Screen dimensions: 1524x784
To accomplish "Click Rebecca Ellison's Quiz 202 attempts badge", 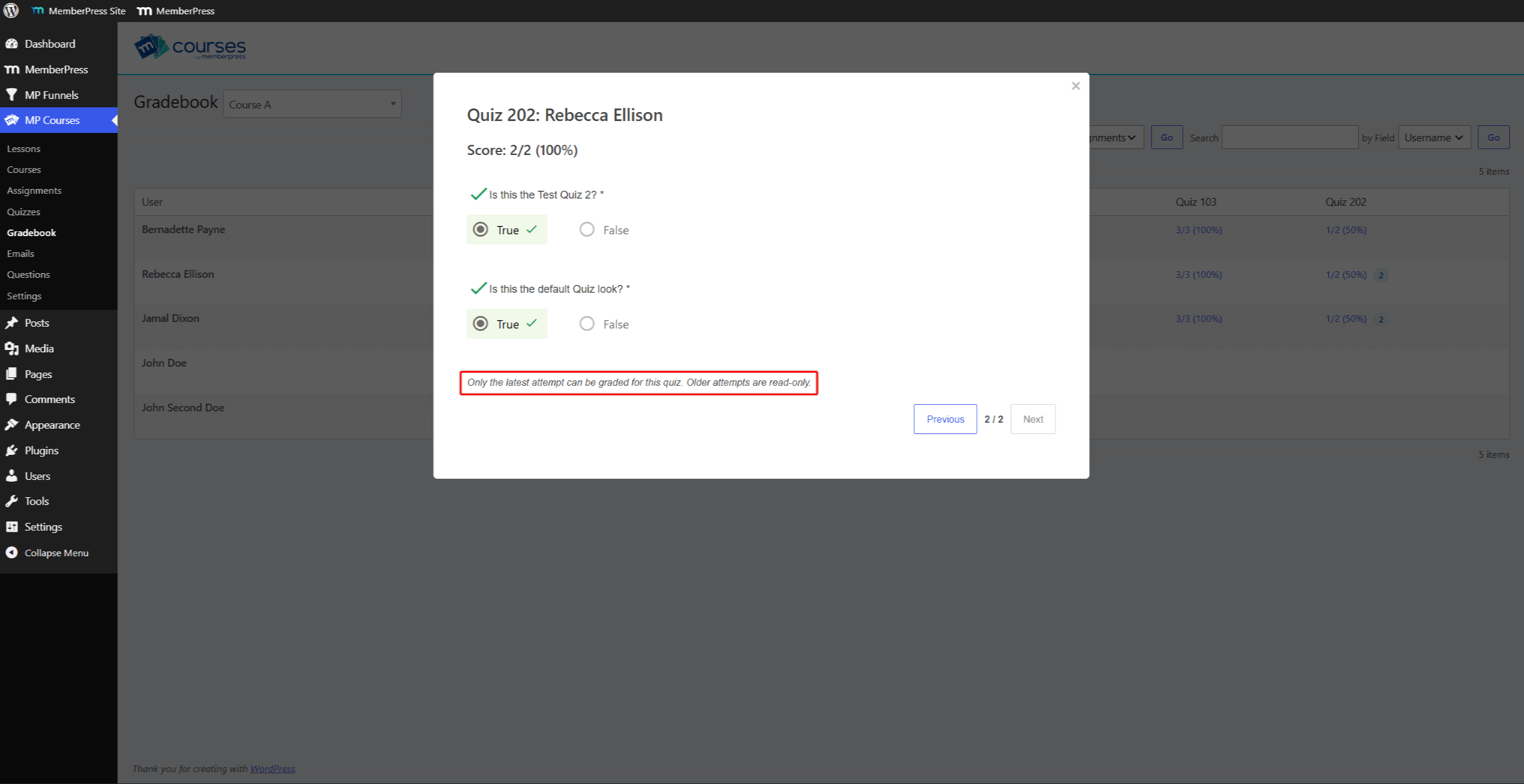I will (1380, 275).
